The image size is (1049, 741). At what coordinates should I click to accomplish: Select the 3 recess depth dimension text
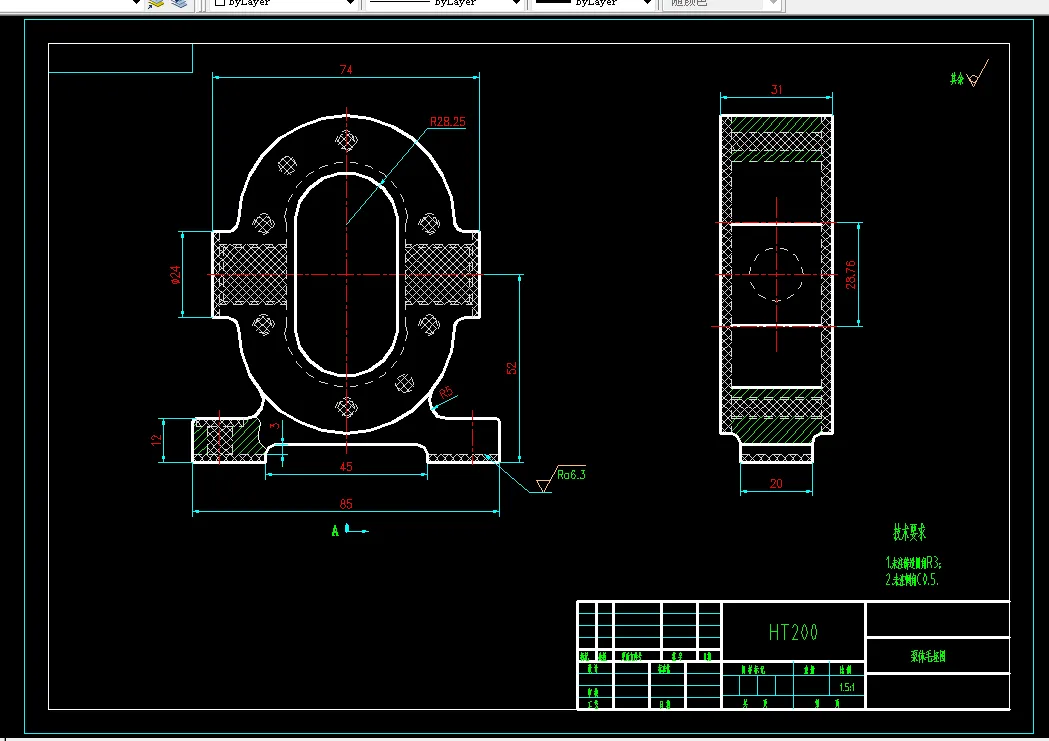point(274,425)
